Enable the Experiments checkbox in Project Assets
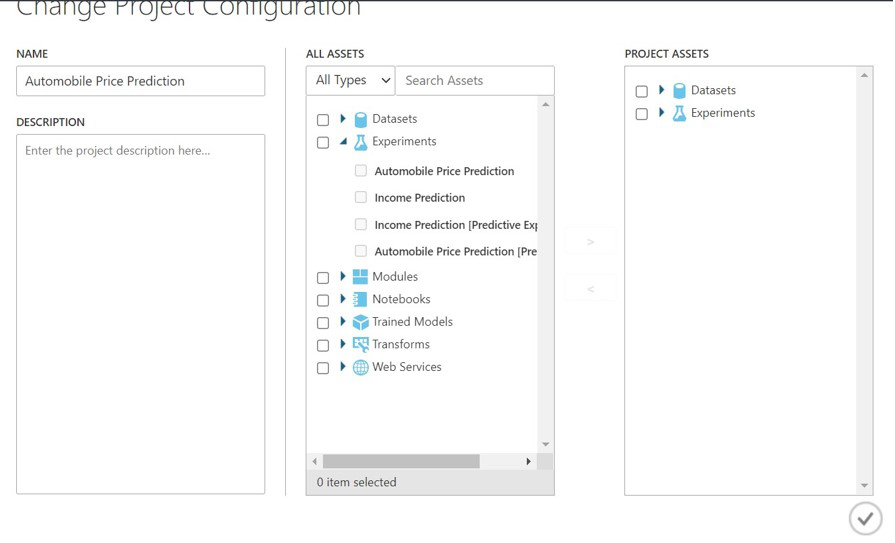Image resolution: width=895 pixels, height=543 pixels. pyautogui.click(x=642, y=114)
